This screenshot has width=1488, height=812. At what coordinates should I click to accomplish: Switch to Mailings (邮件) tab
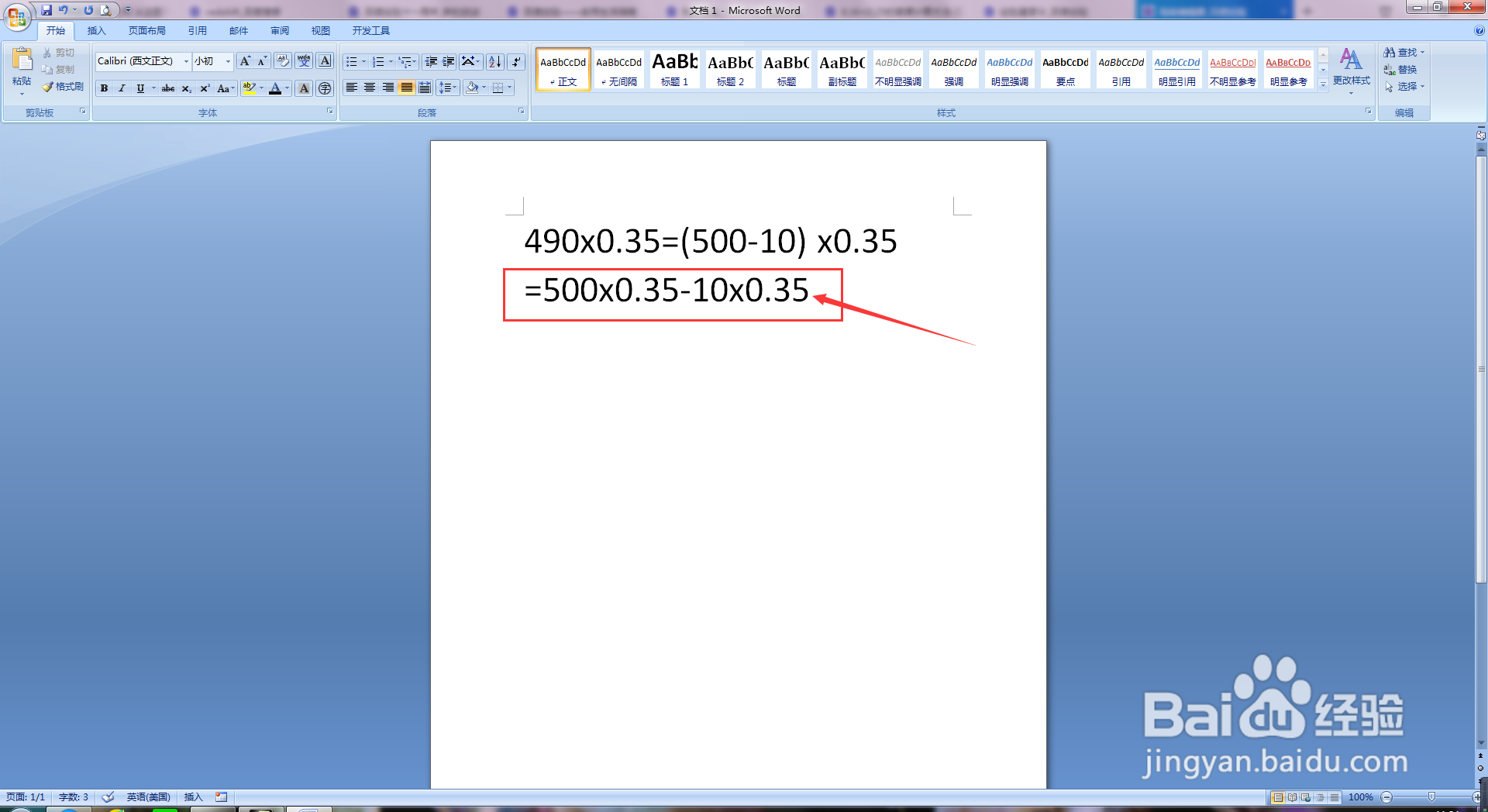(239, 31)
